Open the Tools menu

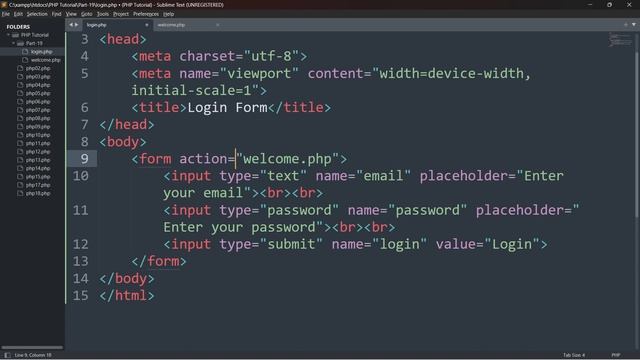tap(103, 14)
